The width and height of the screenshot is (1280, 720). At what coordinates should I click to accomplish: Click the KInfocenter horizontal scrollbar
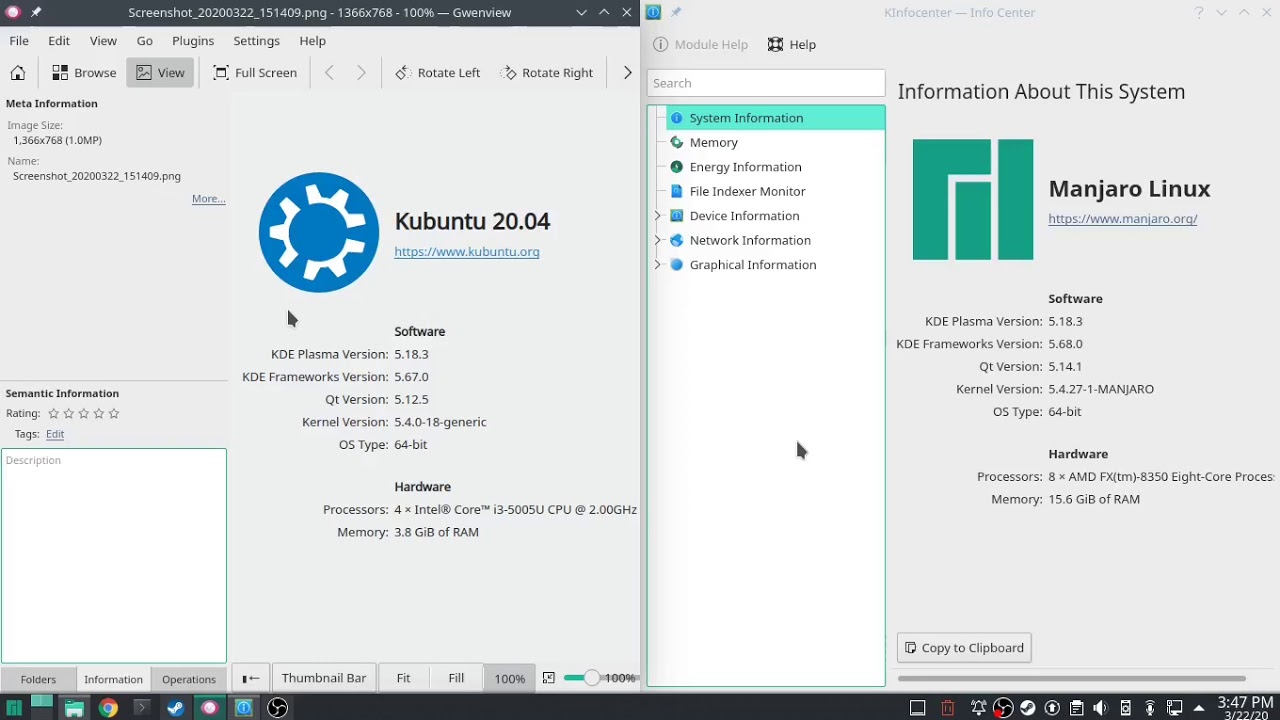click(x=1071, y=679)
